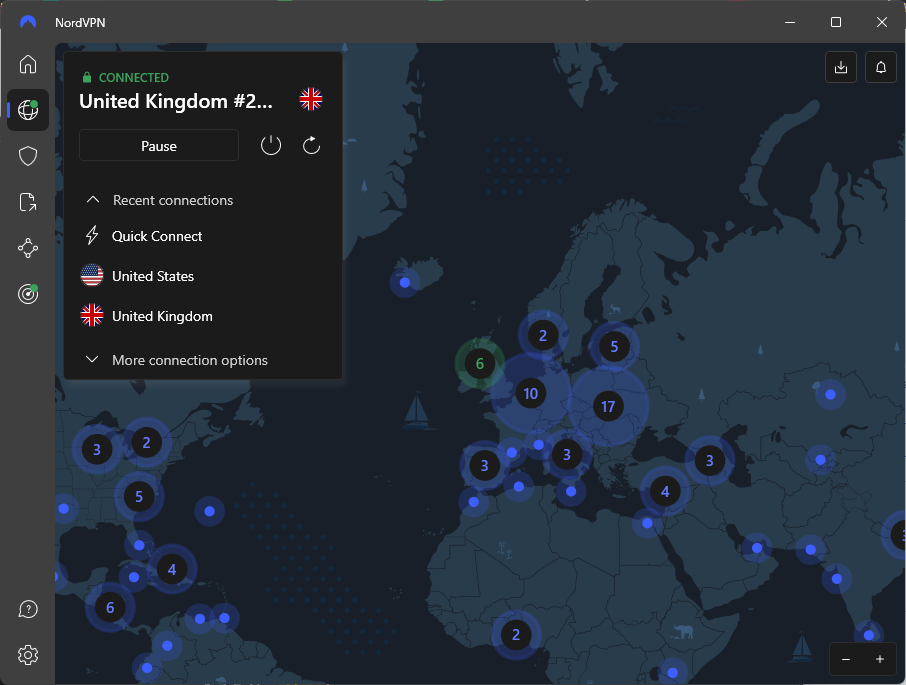This screenshot has width=906, height=685.
Task: Select the 2 cluster in West Africa
Action: [x=515, y=635]
